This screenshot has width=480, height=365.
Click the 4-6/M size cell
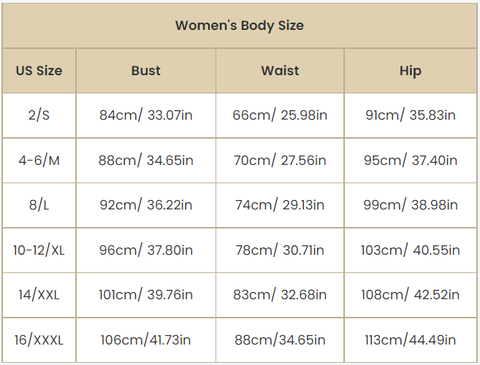pyautogui.click(x=39, y=160)
